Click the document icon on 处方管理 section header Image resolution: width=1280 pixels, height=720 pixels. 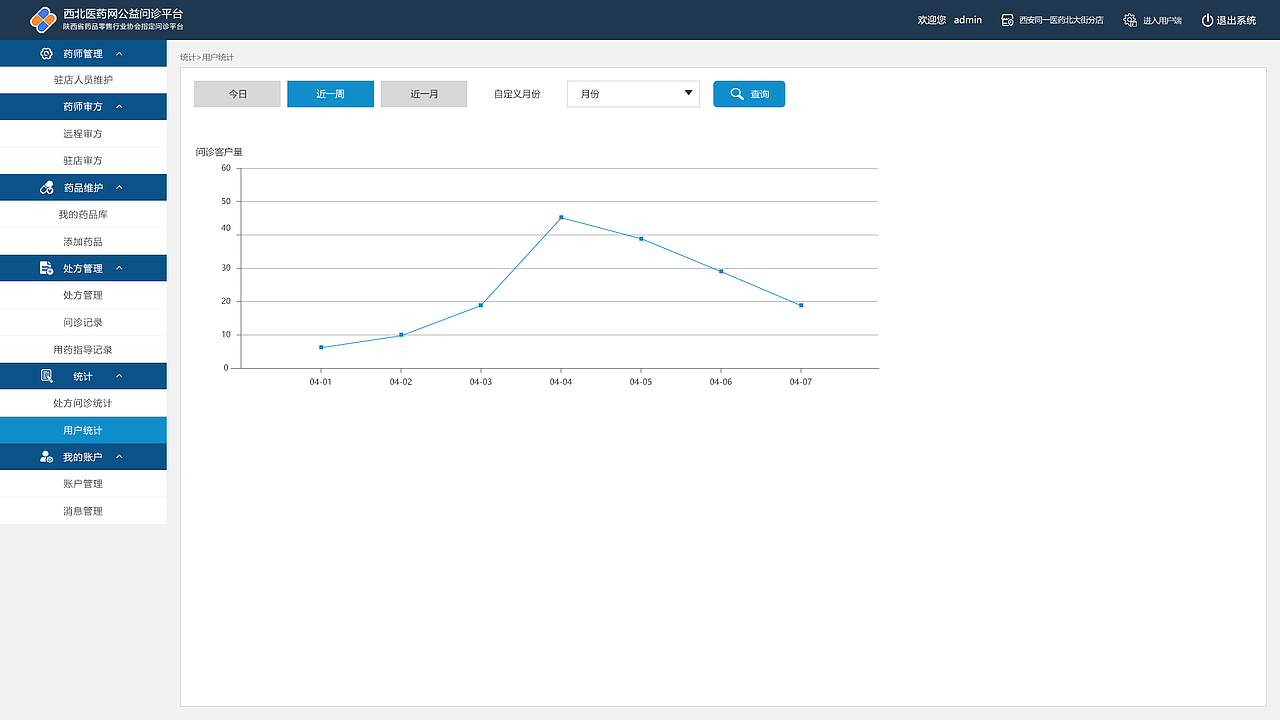(46, 268)
